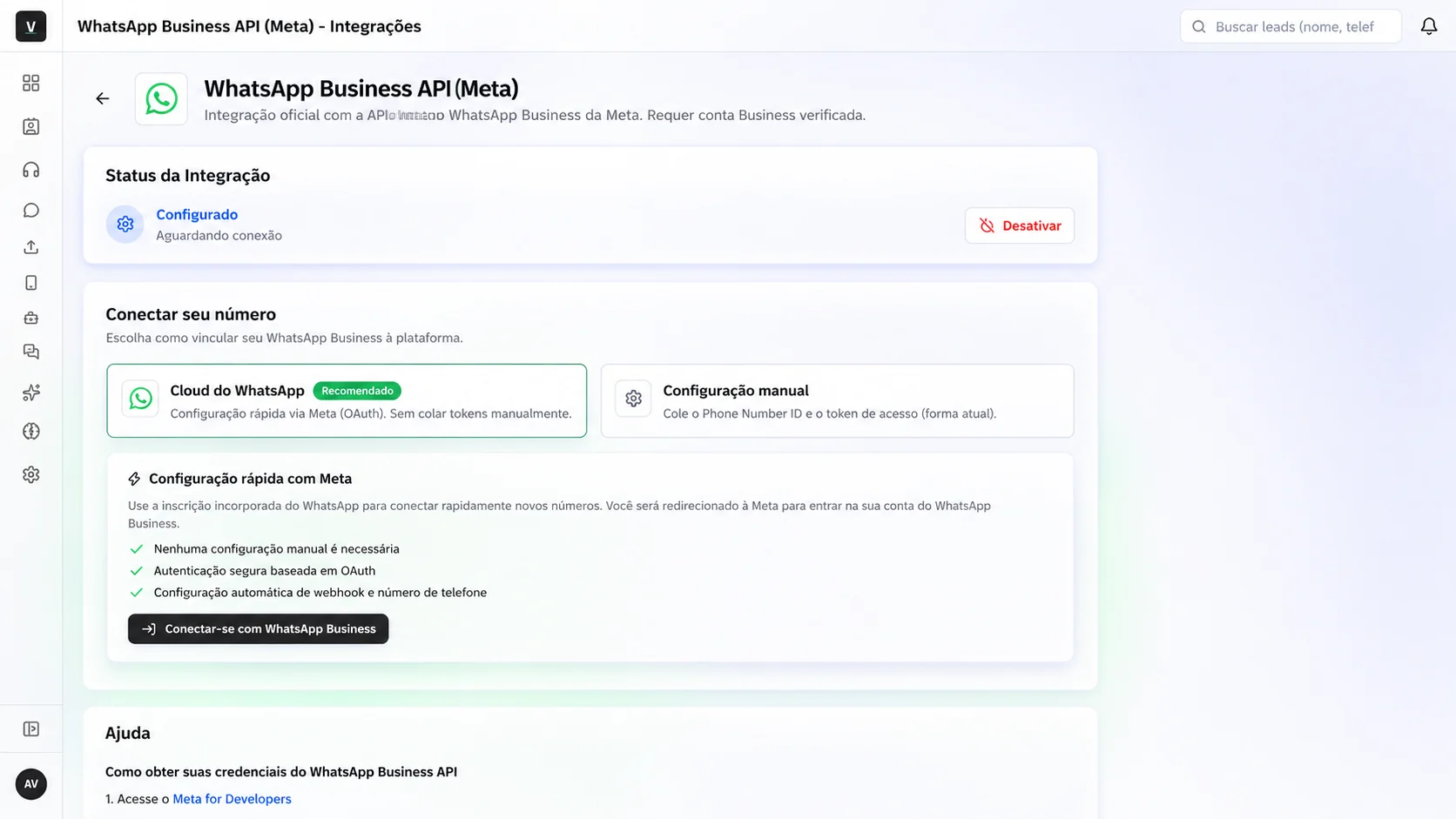Click 'Cole o Phone Number ID' description
The width and height of the screenshot is (1456, 819).
829,413
